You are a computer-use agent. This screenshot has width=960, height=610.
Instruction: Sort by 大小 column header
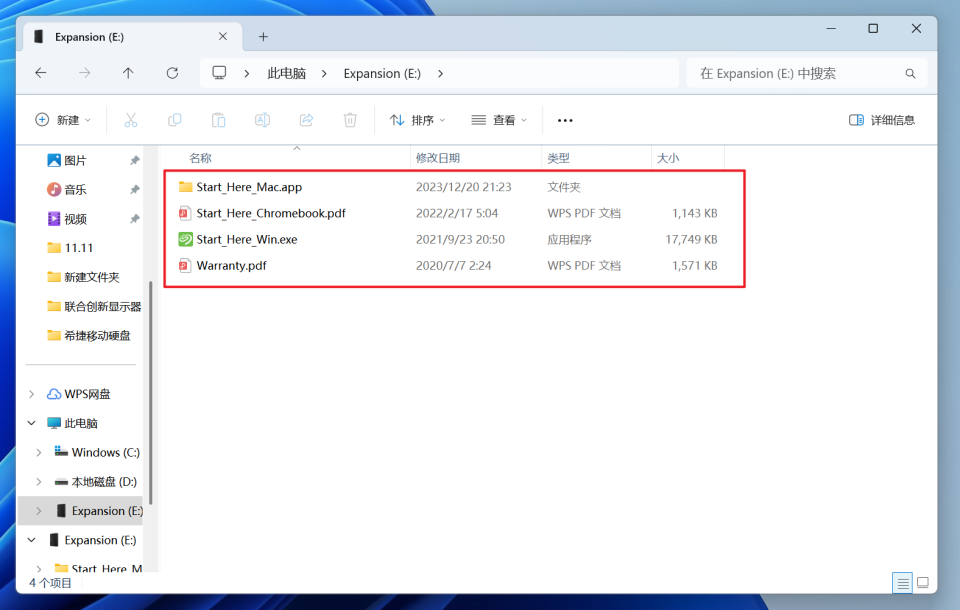pos(668,158)
